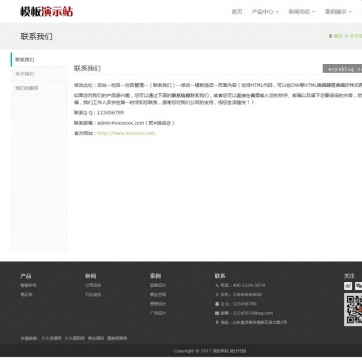This screenshot has height=362, width=362.
Task: Select 关于我们 in the left sidebar
Action: (x=39, y=74)
